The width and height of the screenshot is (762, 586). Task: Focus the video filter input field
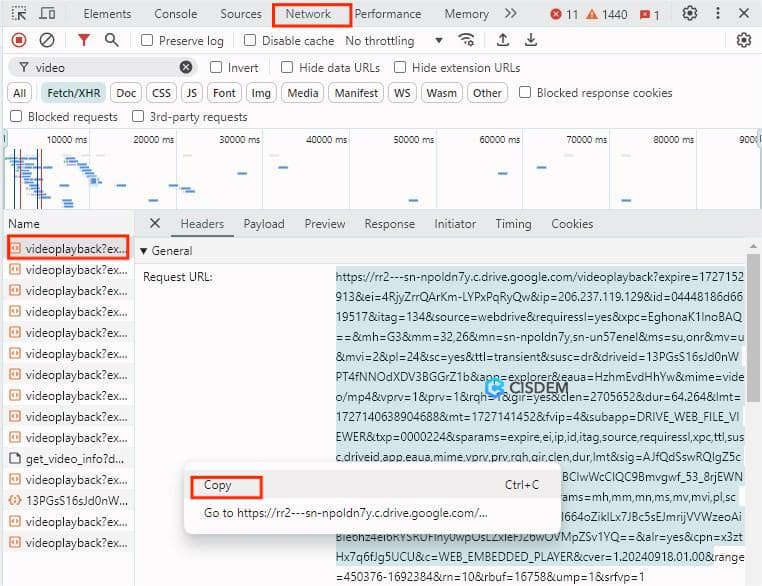coord(103,67)
